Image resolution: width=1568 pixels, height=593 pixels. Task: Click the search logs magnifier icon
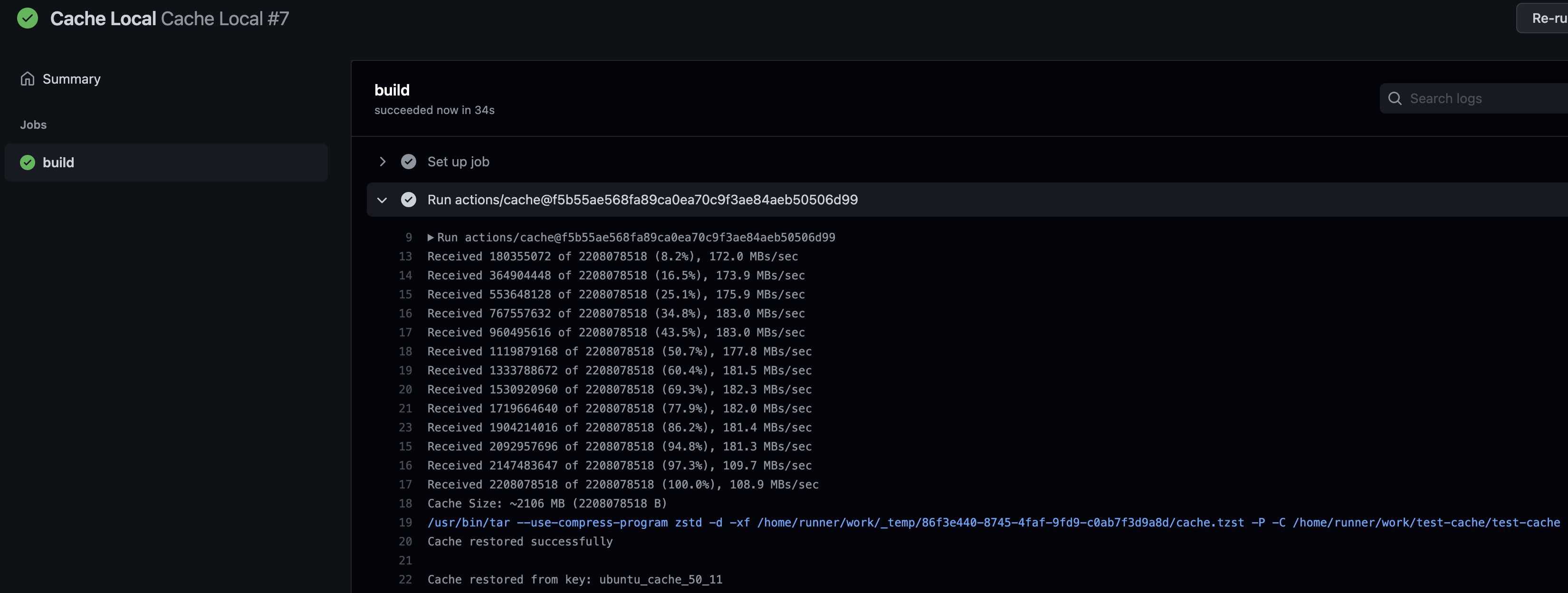1395,99
